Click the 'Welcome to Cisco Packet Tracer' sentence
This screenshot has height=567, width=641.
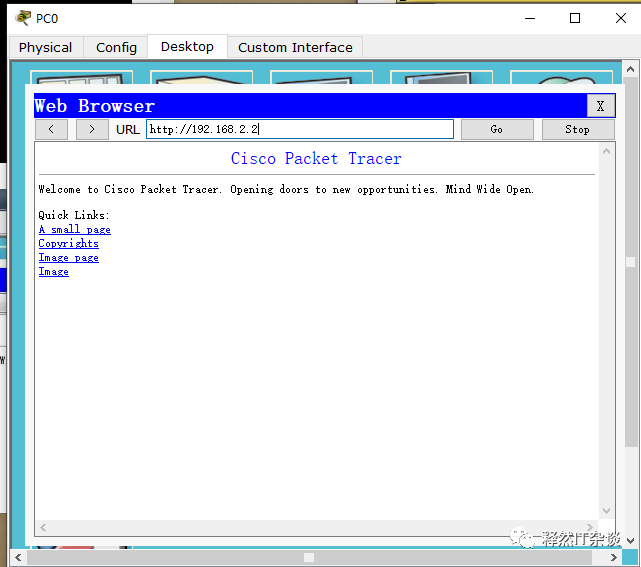point(286,189)
